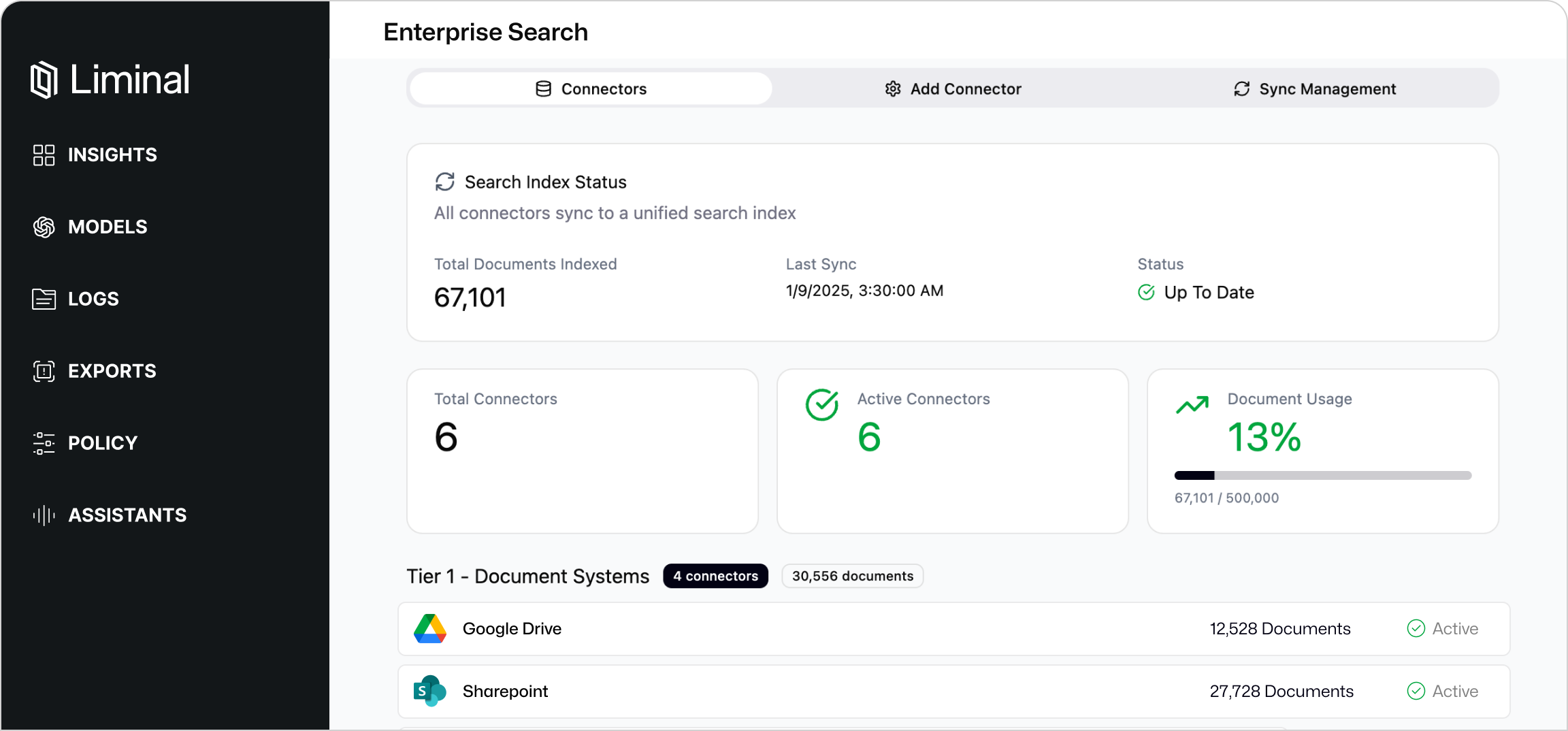Open the Add Connector tab

[953, 88]
